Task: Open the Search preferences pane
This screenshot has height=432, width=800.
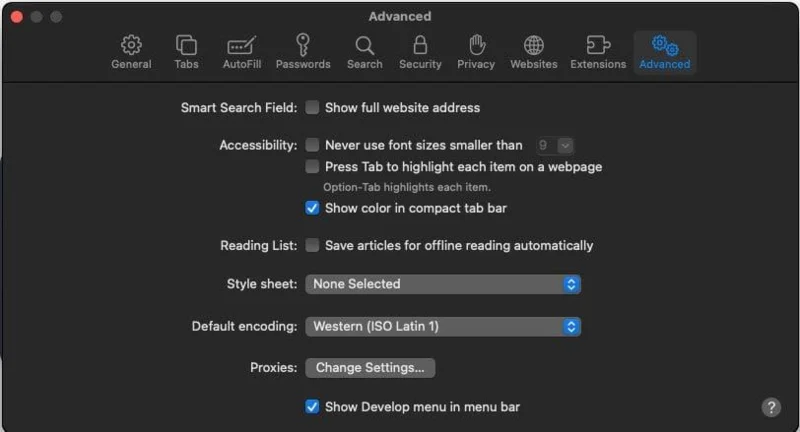Action: click(x=364, y=52)
